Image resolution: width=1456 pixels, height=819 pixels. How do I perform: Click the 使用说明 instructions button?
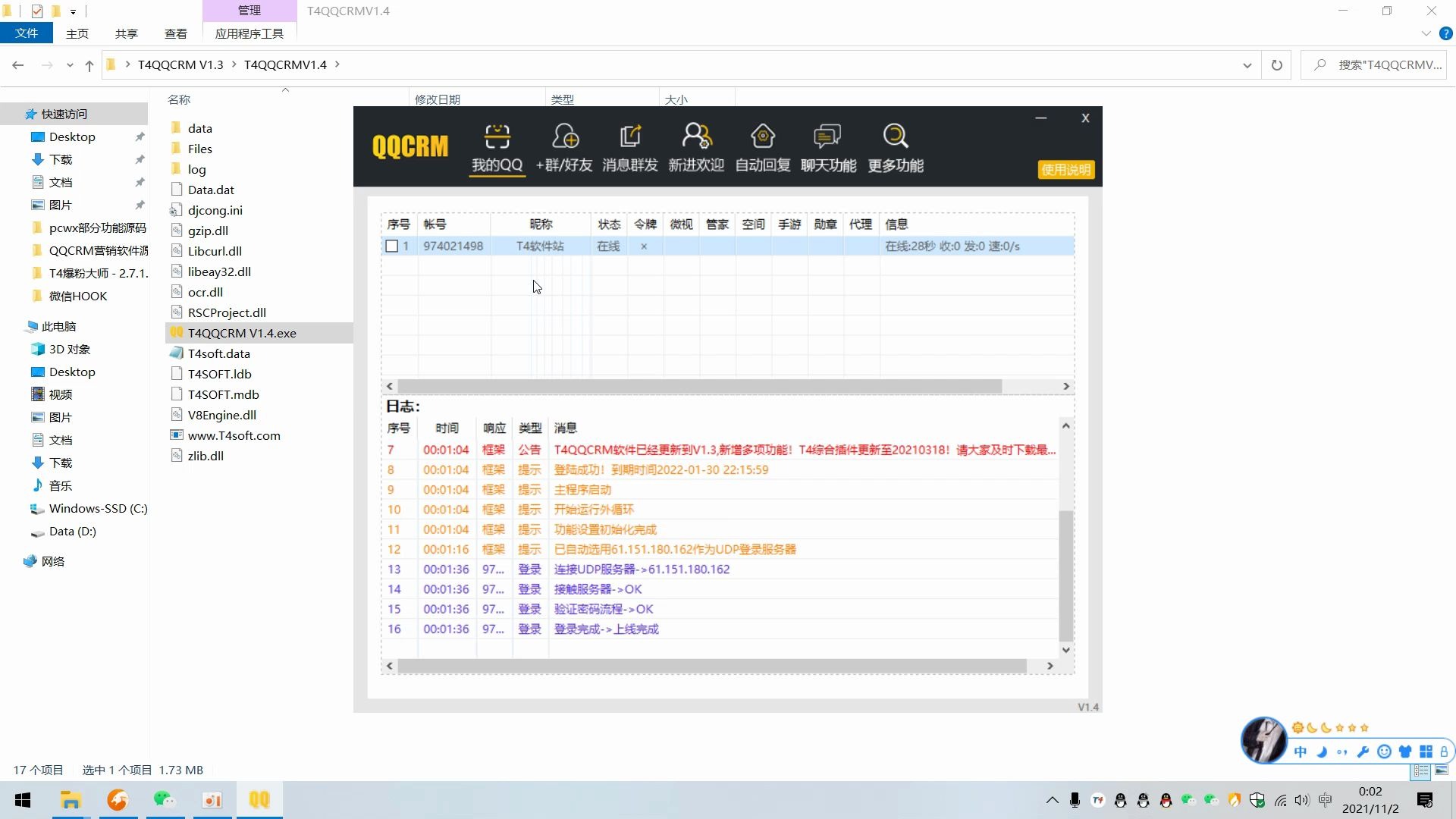tap(1065, 170)
